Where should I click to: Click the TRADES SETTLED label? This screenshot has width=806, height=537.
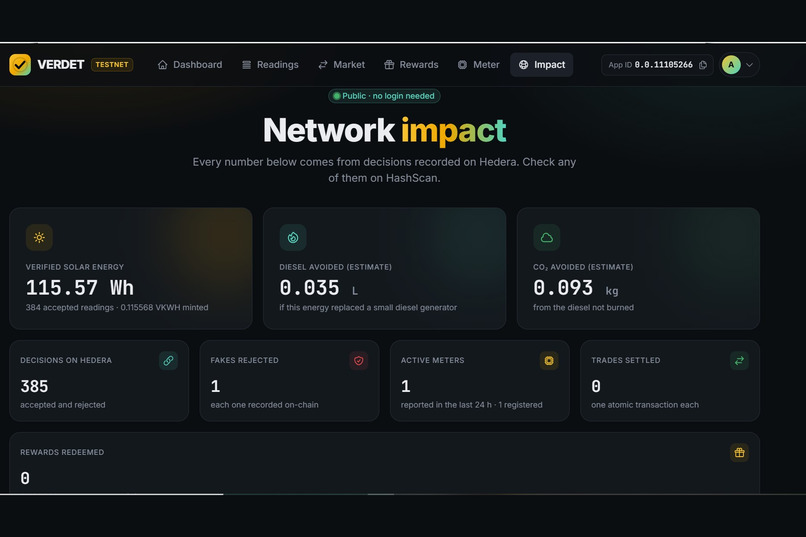[626, 360]
